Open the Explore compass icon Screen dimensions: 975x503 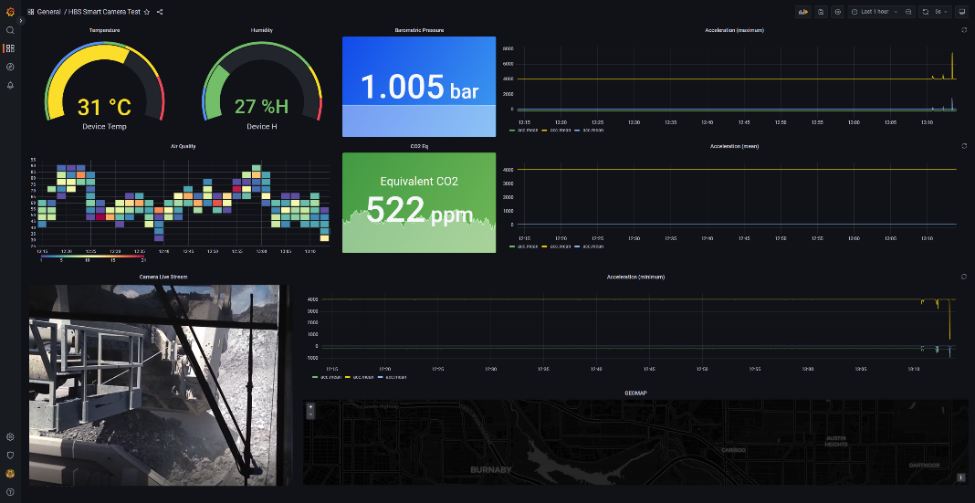coord(10,67)
